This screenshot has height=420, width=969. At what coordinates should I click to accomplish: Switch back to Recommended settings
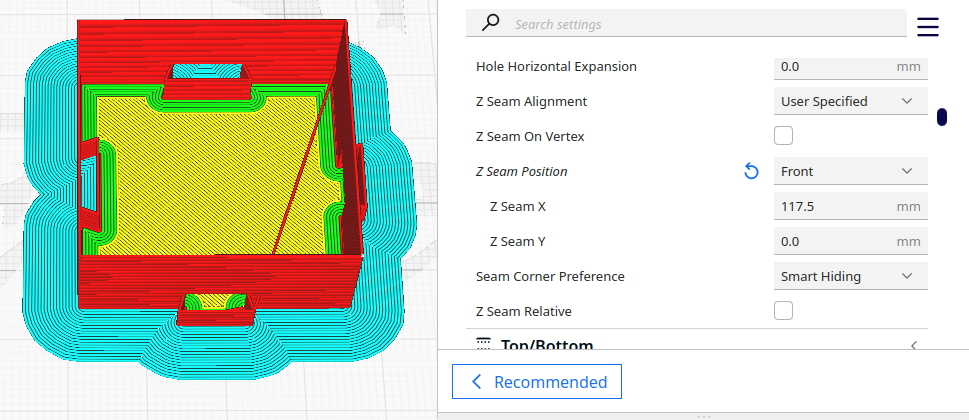coord(536,382)
